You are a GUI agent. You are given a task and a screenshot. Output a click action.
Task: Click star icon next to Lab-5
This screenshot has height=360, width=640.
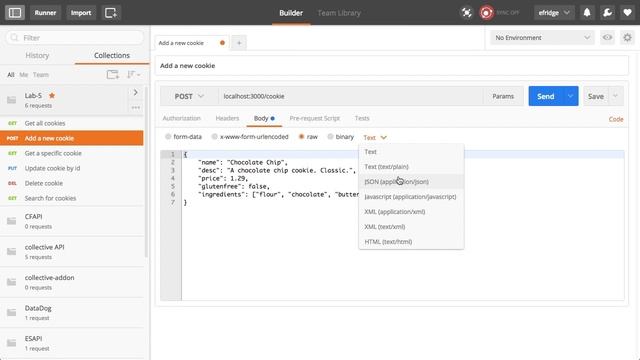pyautogui.click(x=52, y=96)
